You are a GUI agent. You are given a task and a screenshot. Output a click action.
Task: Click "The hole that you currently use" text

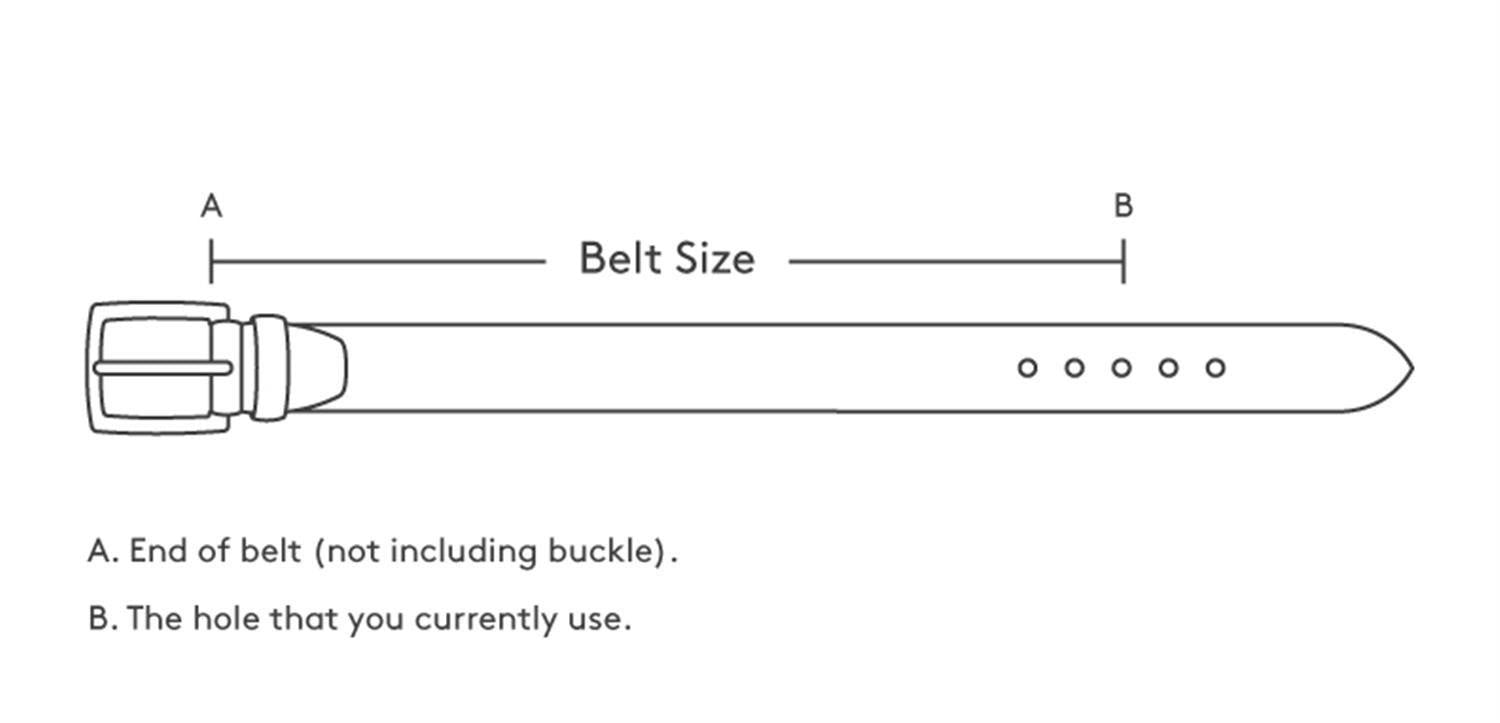click(x=360, y=618)
